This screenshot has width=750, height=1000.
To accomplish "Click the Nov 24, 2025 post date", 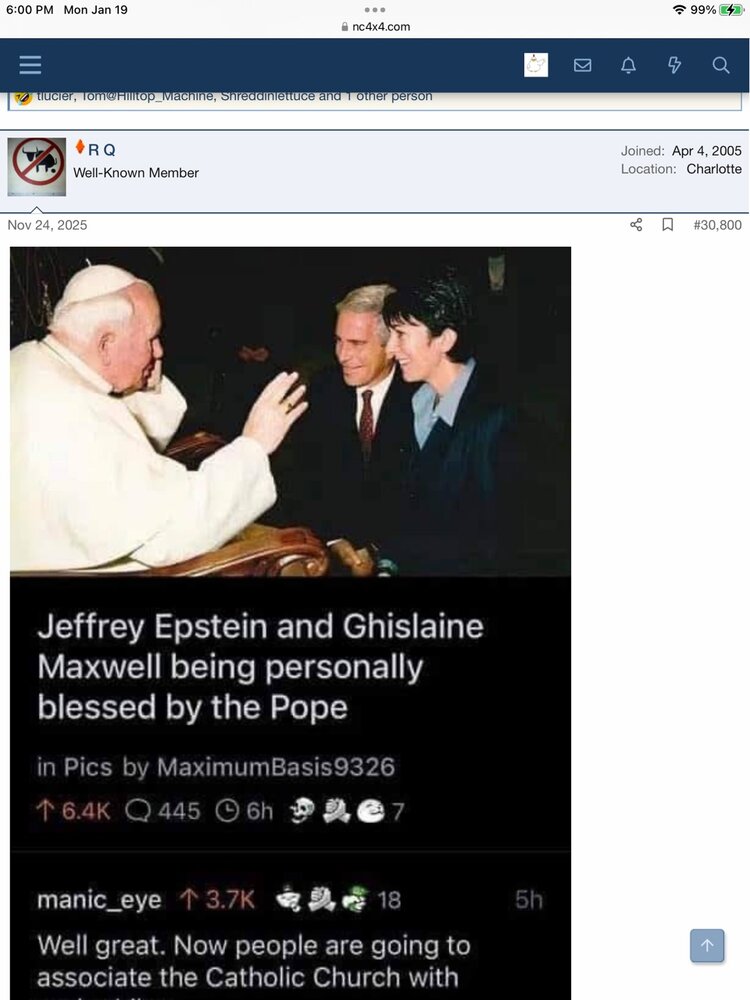I will point(47,224).
